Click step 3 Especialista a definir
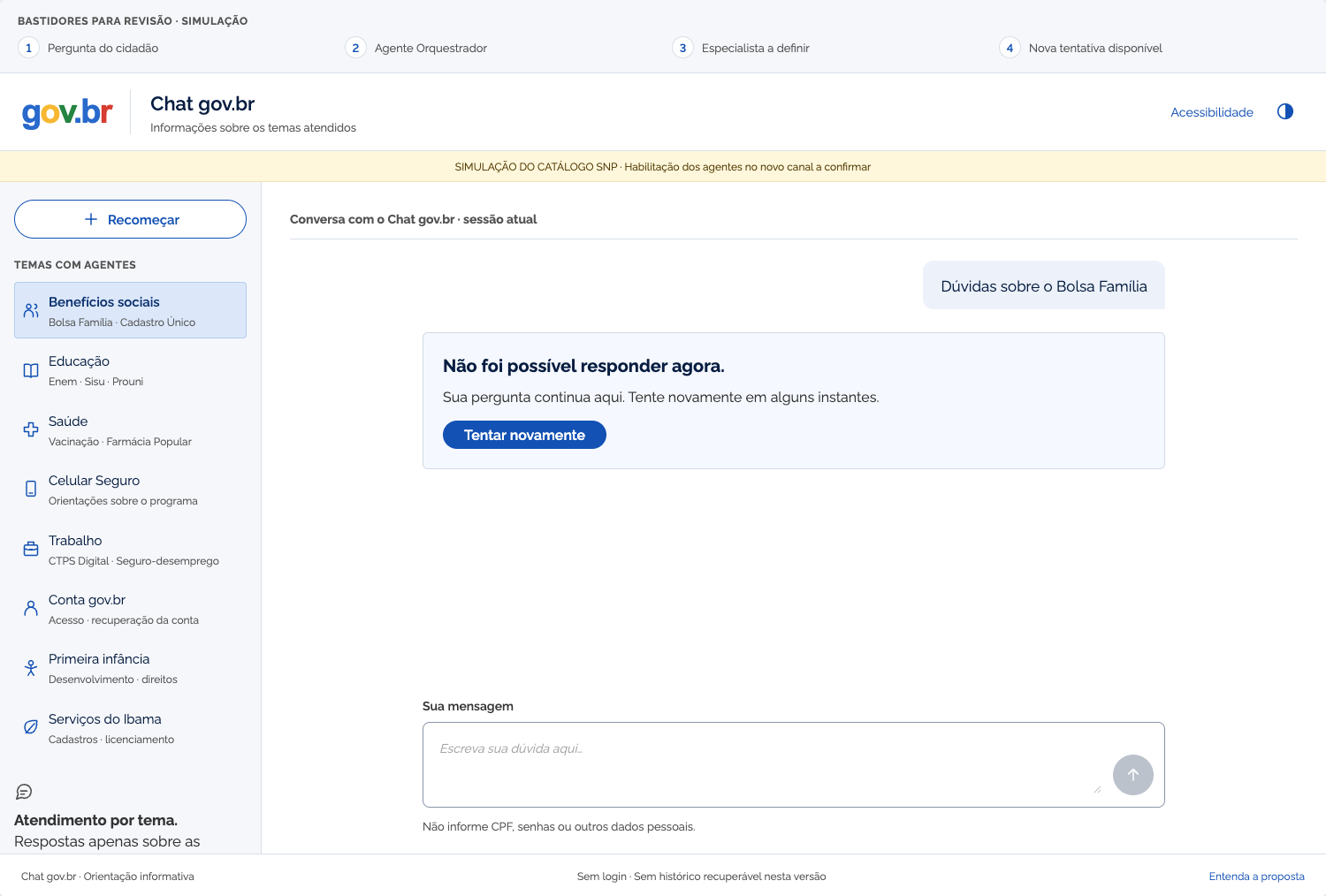 741,48
